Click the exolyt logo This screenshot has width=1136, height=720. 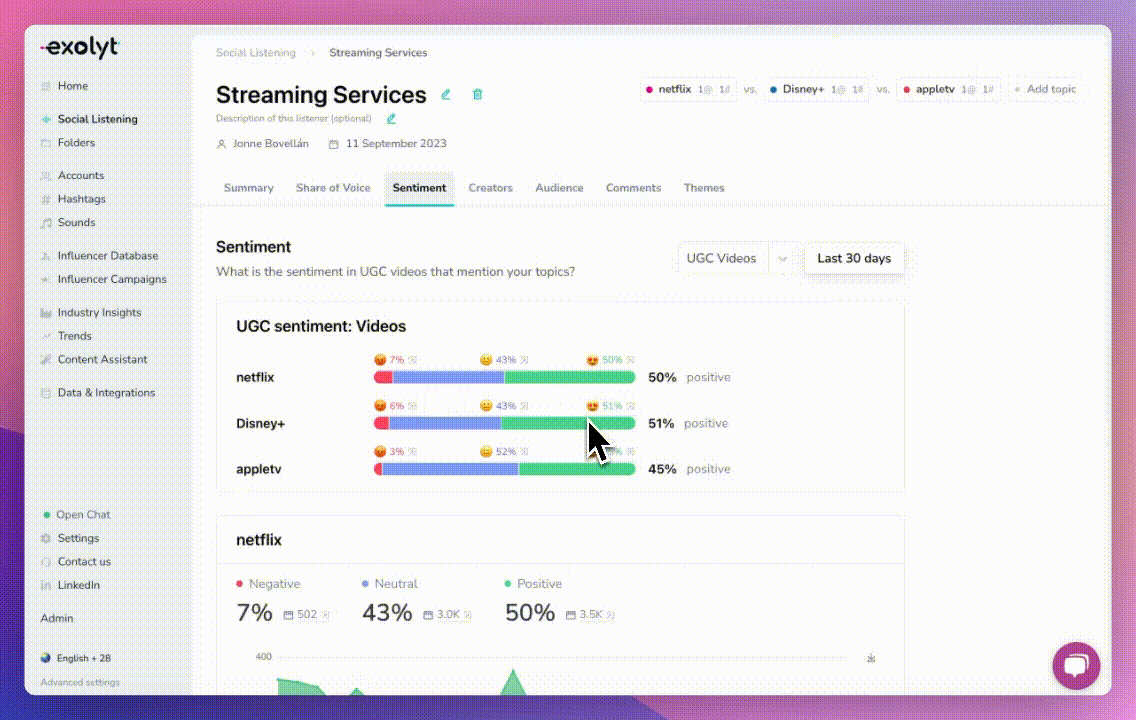80,48
